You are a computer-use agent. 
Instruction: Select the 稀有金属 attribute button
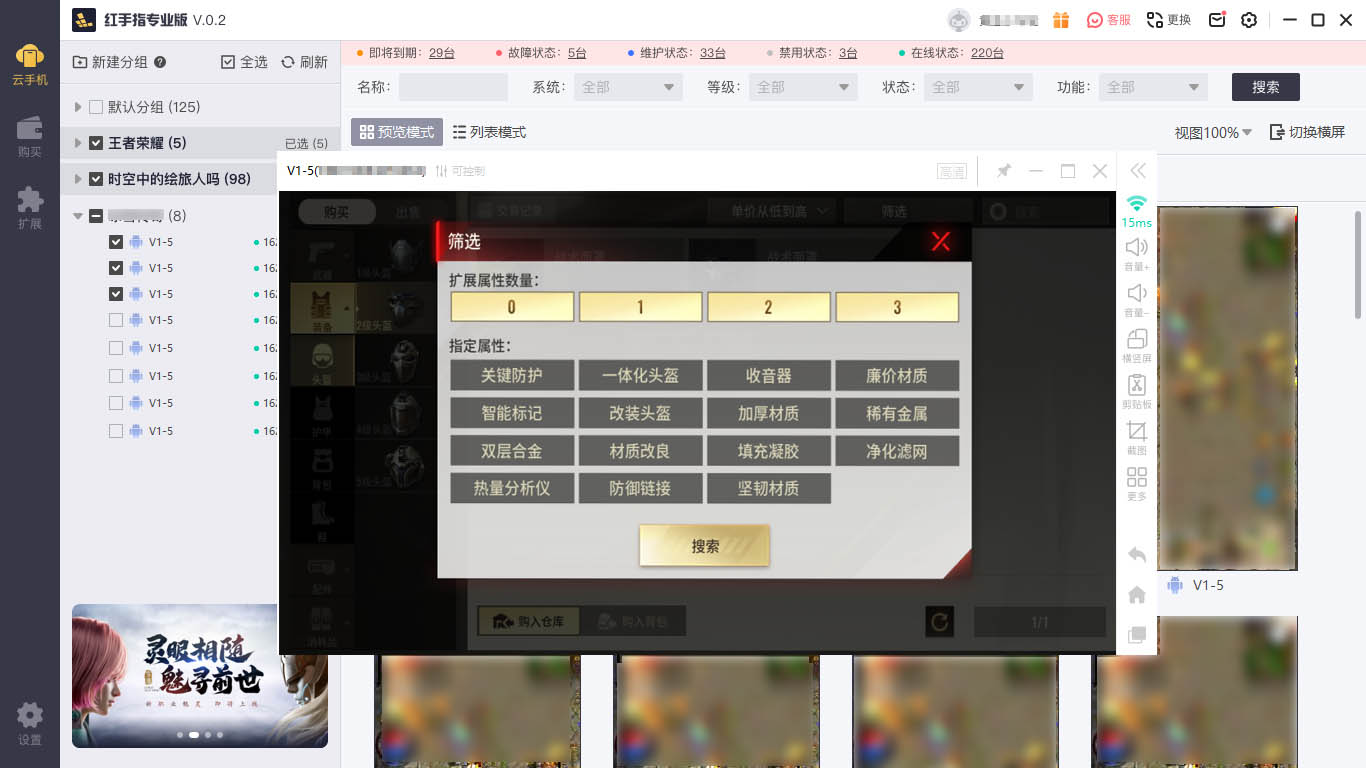pos(897,413)
